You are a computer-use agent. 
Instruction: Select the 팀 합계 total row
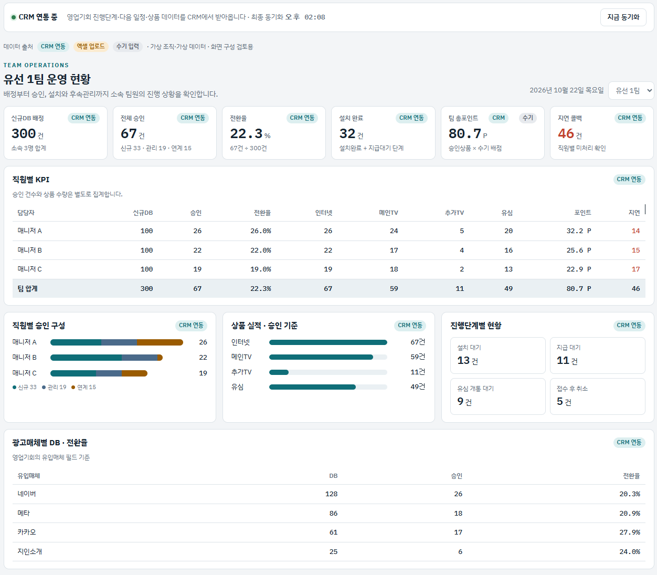pos(329,289)
